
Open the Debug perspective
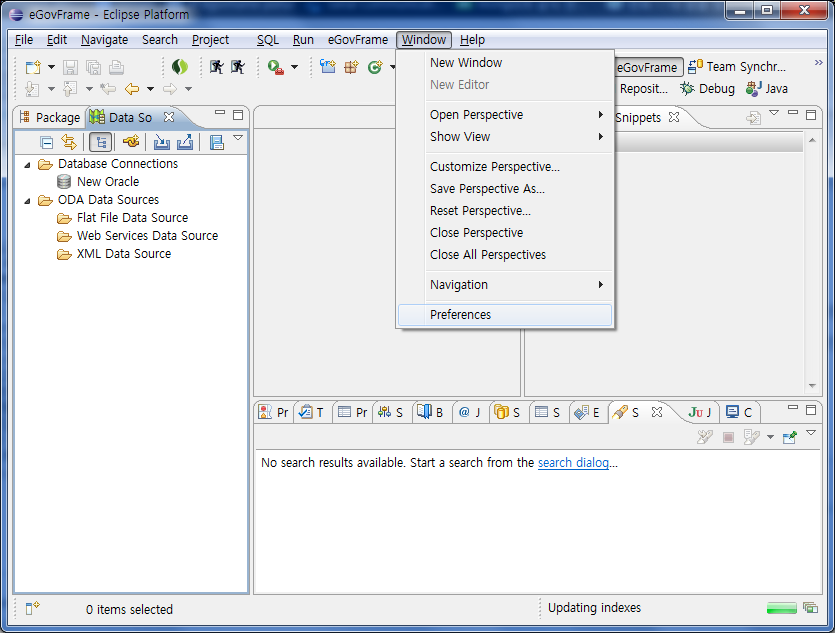[x=707, y=89]
